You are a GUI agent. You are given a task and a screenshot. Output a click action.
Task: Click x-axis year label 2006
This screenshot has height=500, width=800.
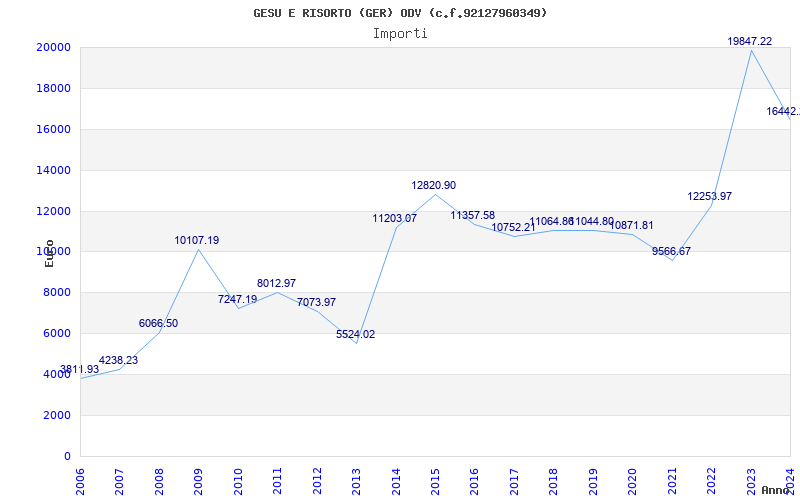coord(81,481)
